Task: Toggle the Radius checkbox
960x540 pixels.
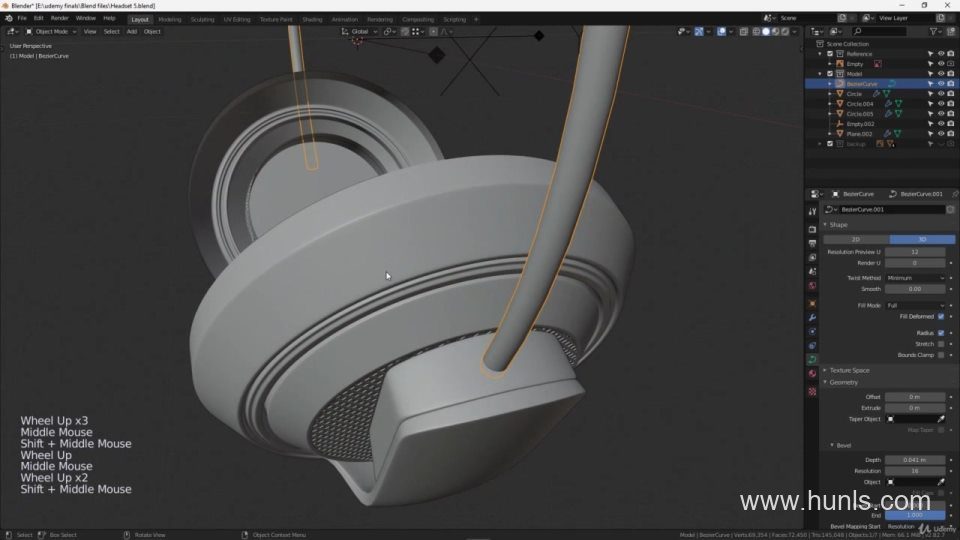Action: [x=941, y=333]
